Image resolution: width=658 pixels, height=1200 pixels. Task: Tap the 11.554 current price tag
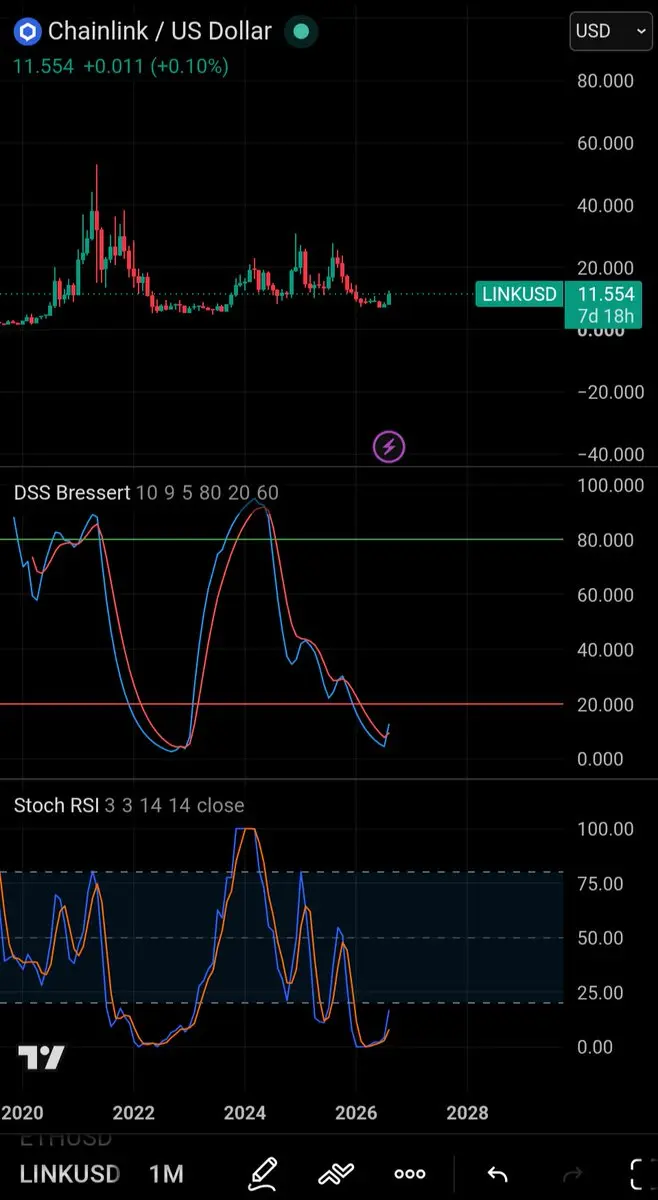pos(605,294)
